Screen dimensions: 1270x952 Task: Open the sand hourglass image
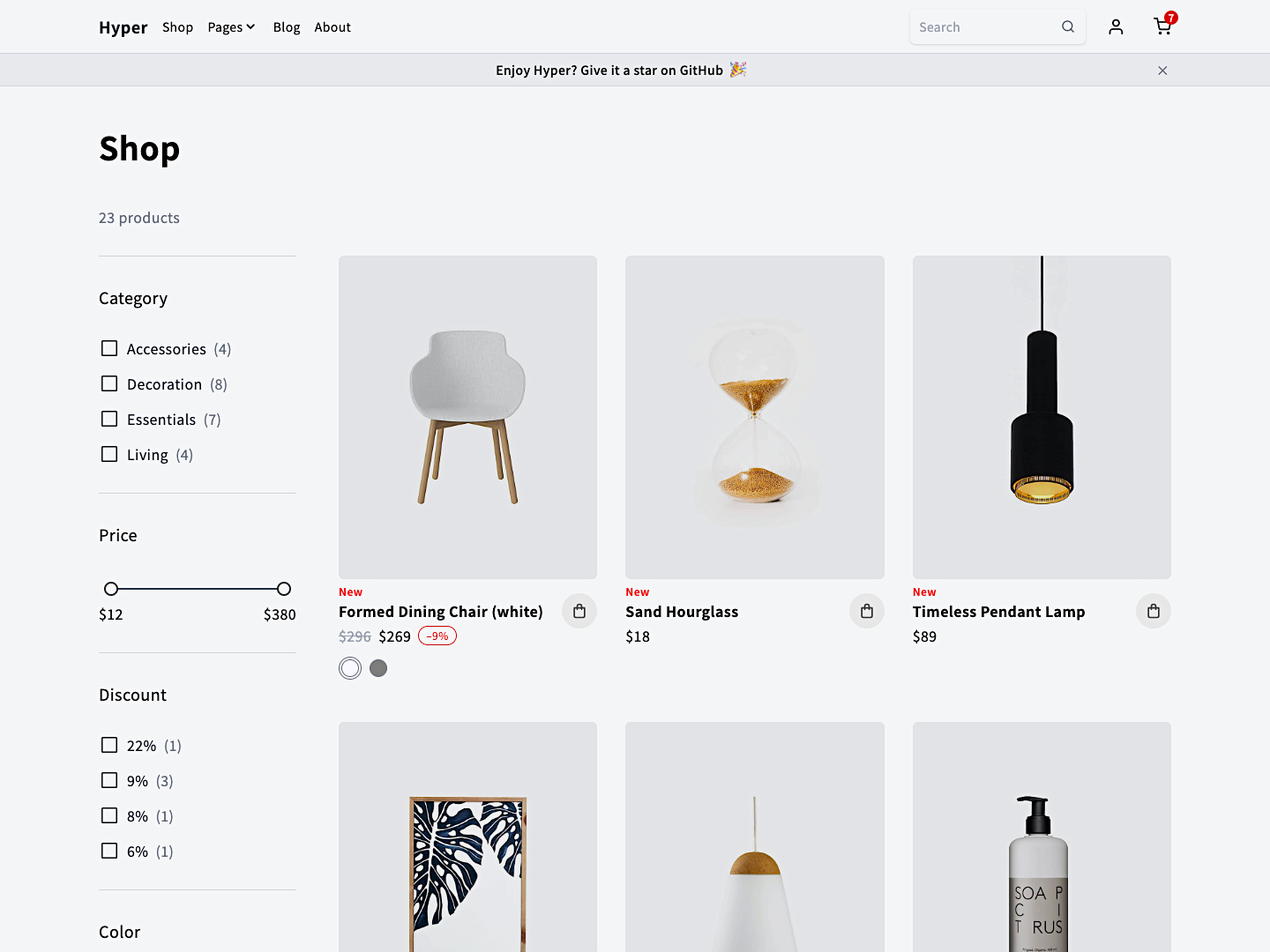coord(755,417)
